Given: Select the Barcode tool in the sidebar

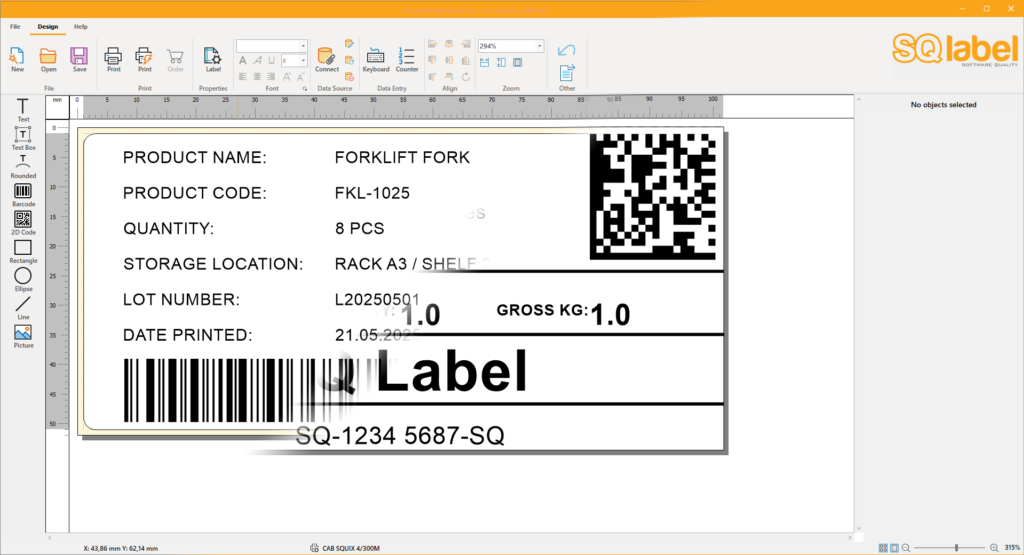Looking at the screenshot, I should (22, 191).
